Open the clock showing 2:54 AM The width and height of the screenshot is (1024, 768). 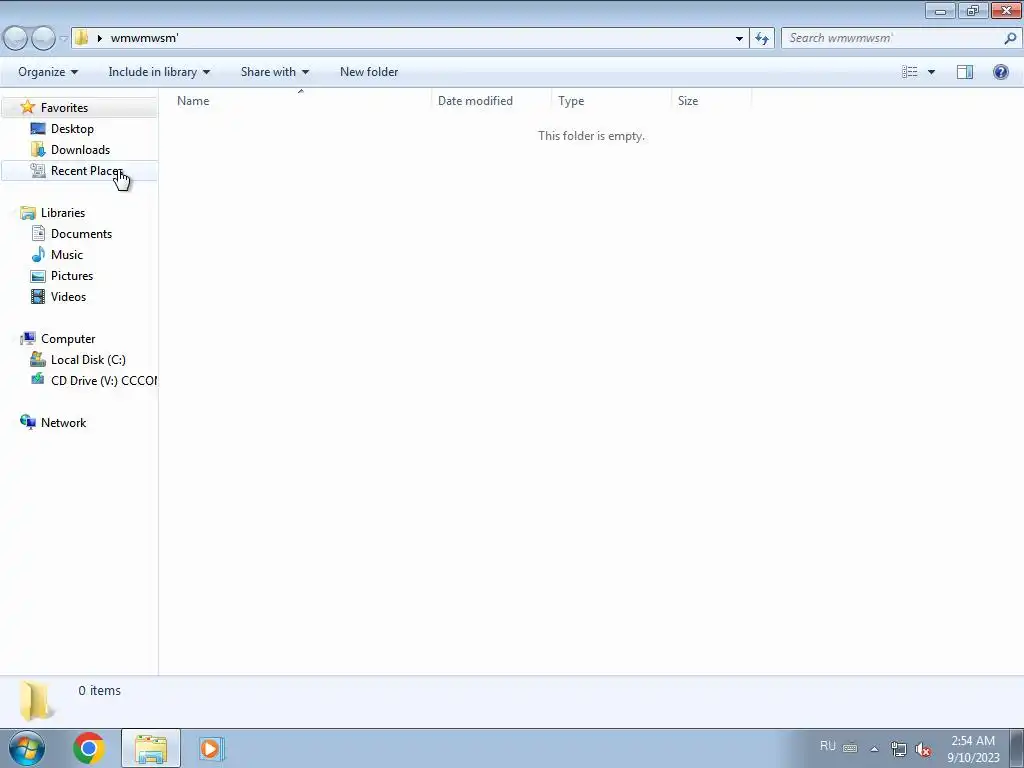point(973,748)
